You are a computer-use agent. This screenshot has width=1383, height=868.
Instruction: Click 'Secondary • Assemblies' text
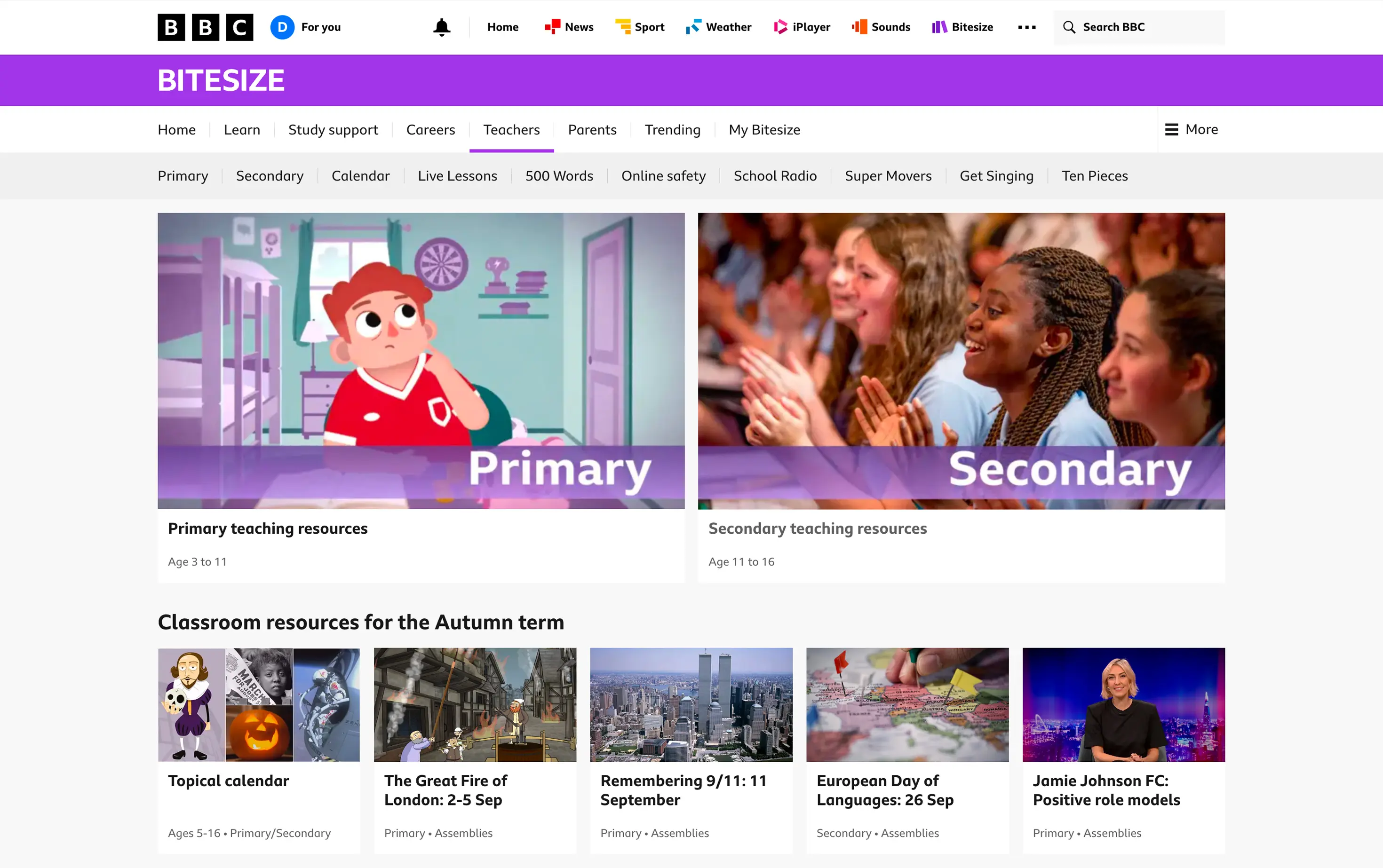tap(878, 833)
